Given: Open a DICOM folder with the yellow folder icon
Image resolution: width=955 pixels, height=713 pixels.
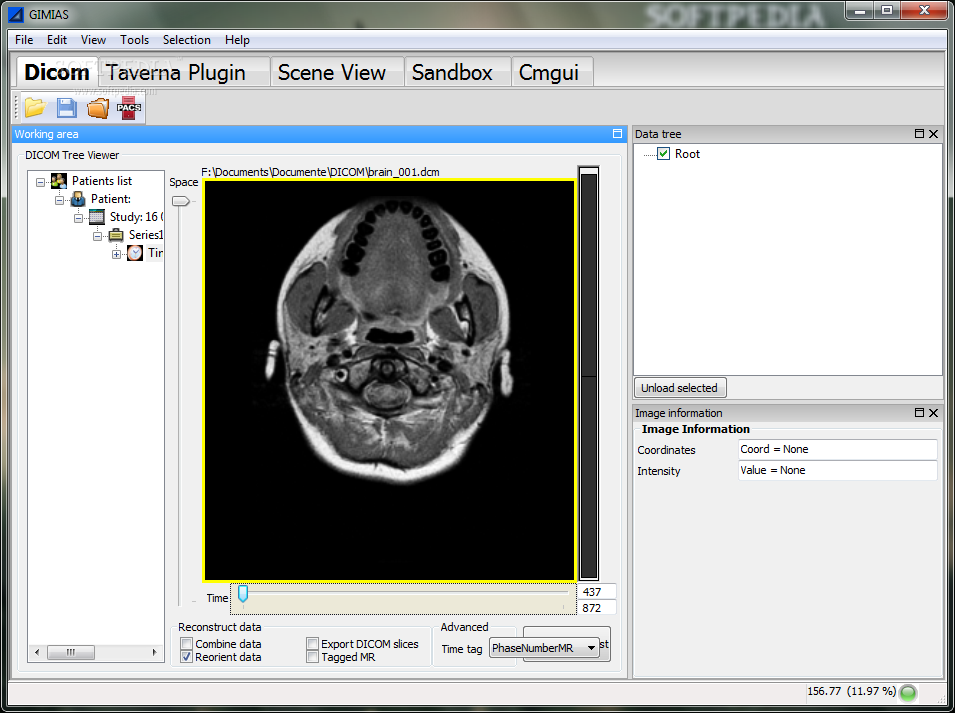Looking at the screenshot, I should 35,108.
